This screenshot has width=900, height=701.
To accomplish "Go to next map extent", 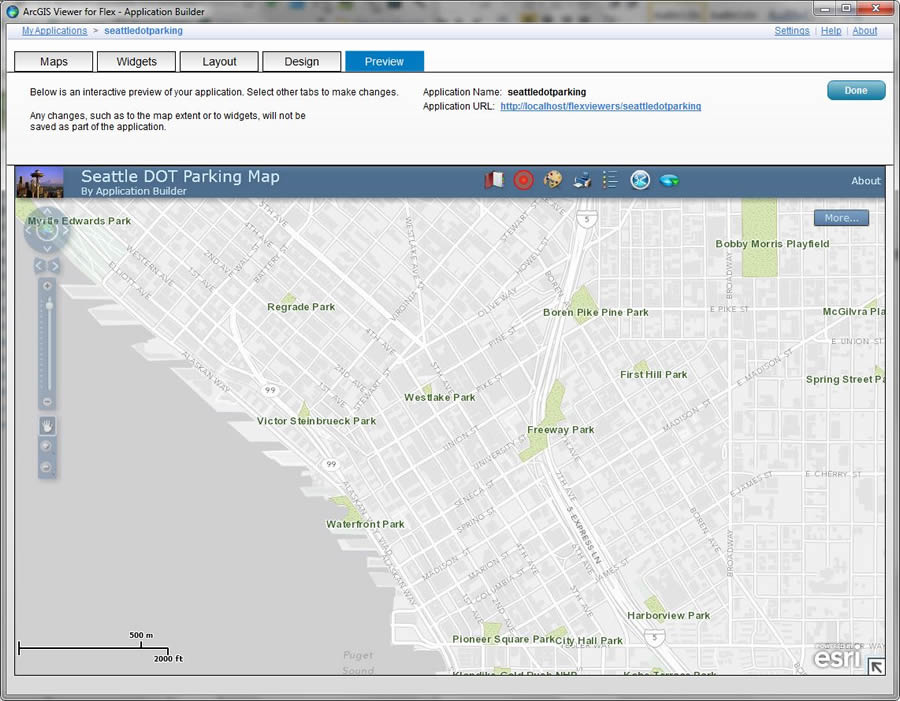I will 55,266.
